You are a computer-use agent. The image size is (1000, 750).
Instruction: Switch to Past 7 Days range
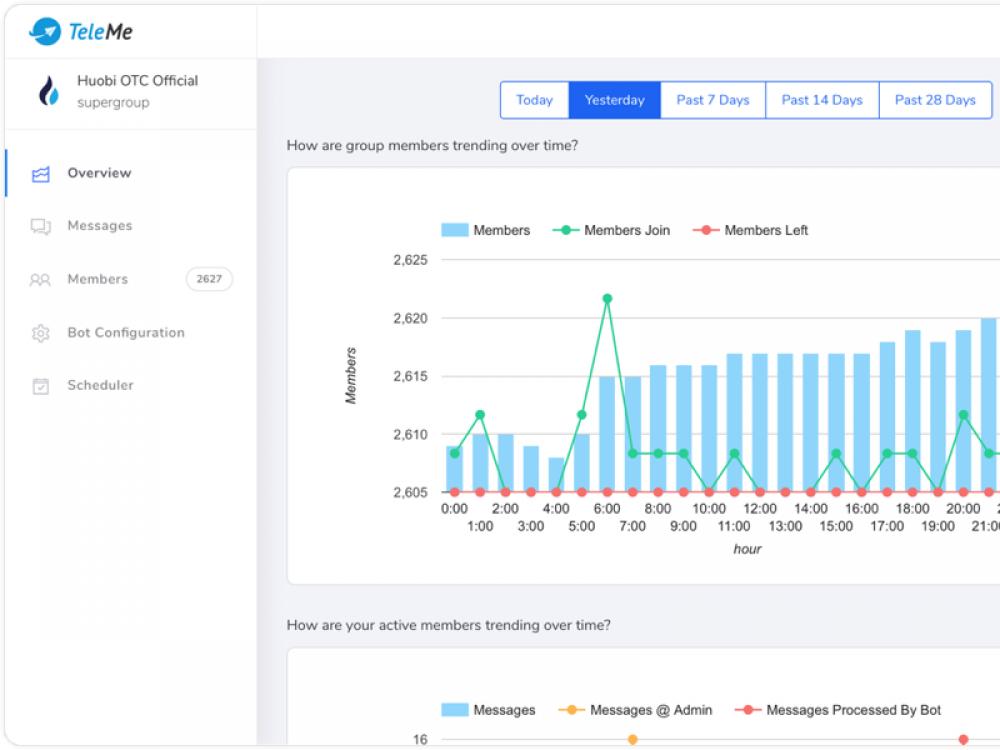[712, 100]
